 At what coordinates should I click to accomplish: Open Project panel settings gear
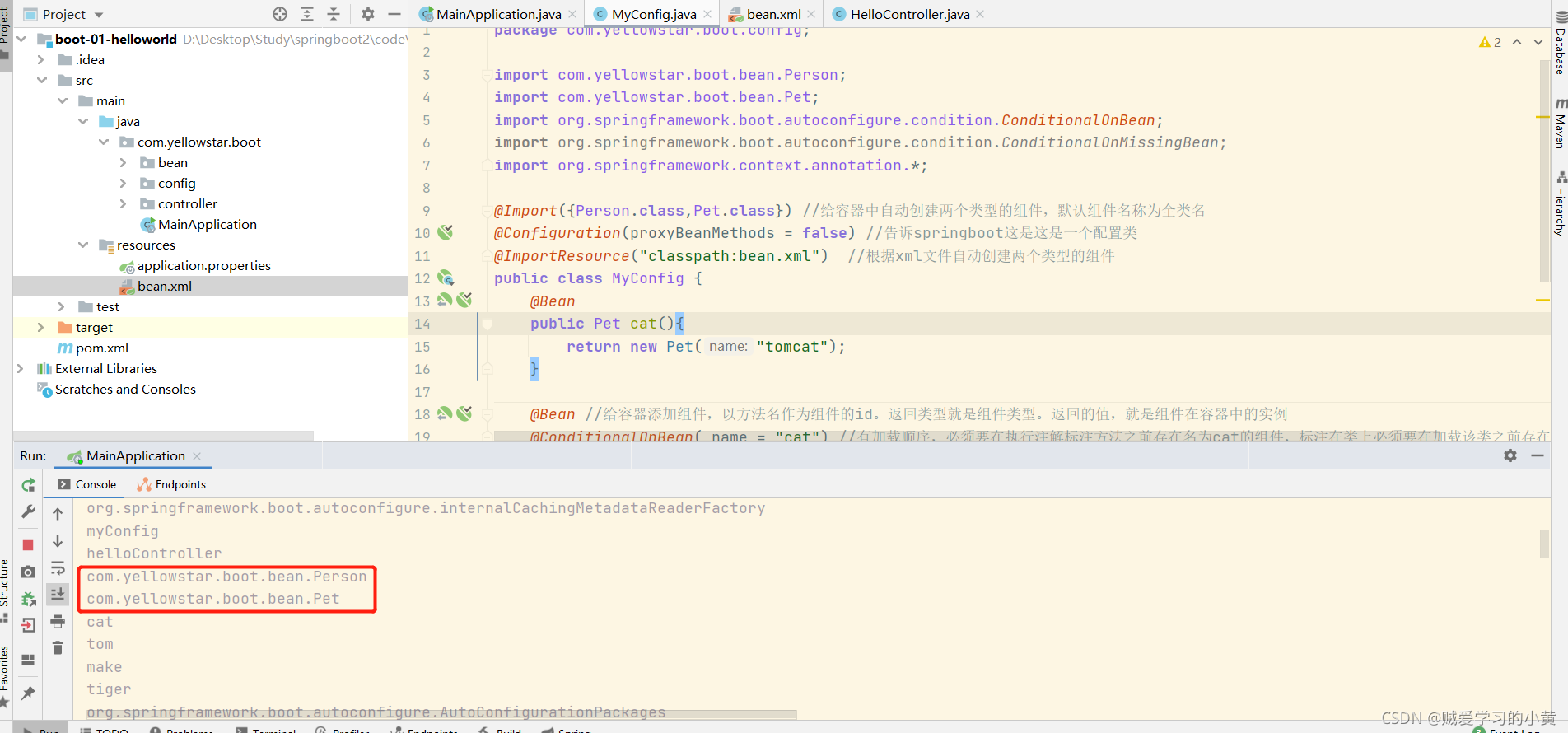pos(368,14)
